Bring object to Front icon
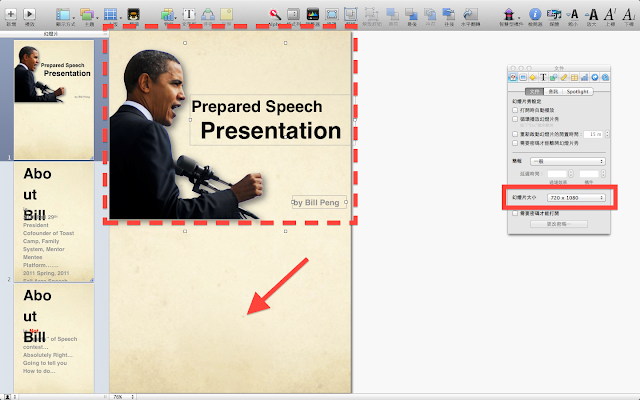 [x=393, y=14]
